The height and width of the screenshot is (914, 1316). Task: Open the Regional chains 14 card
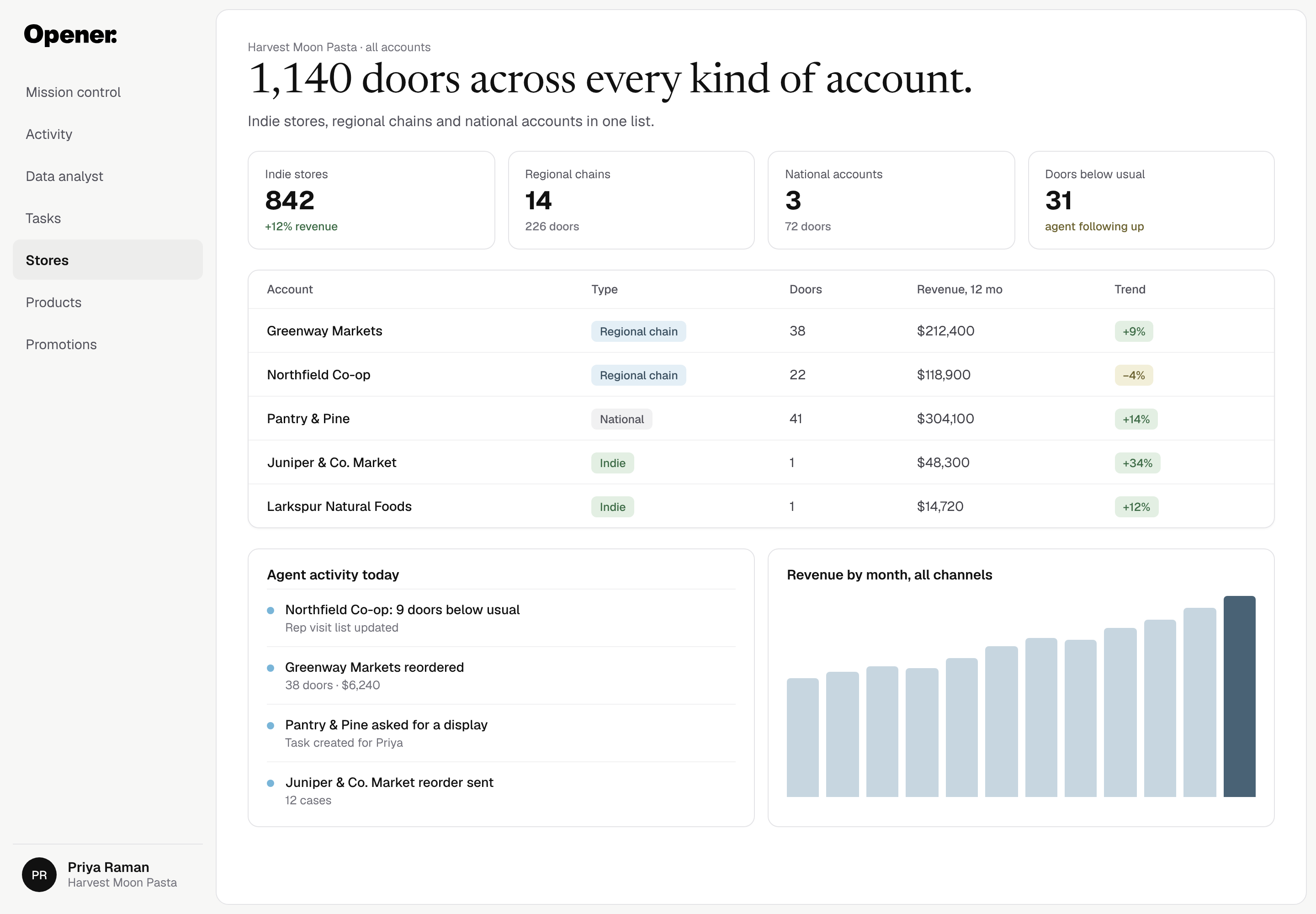631,200
